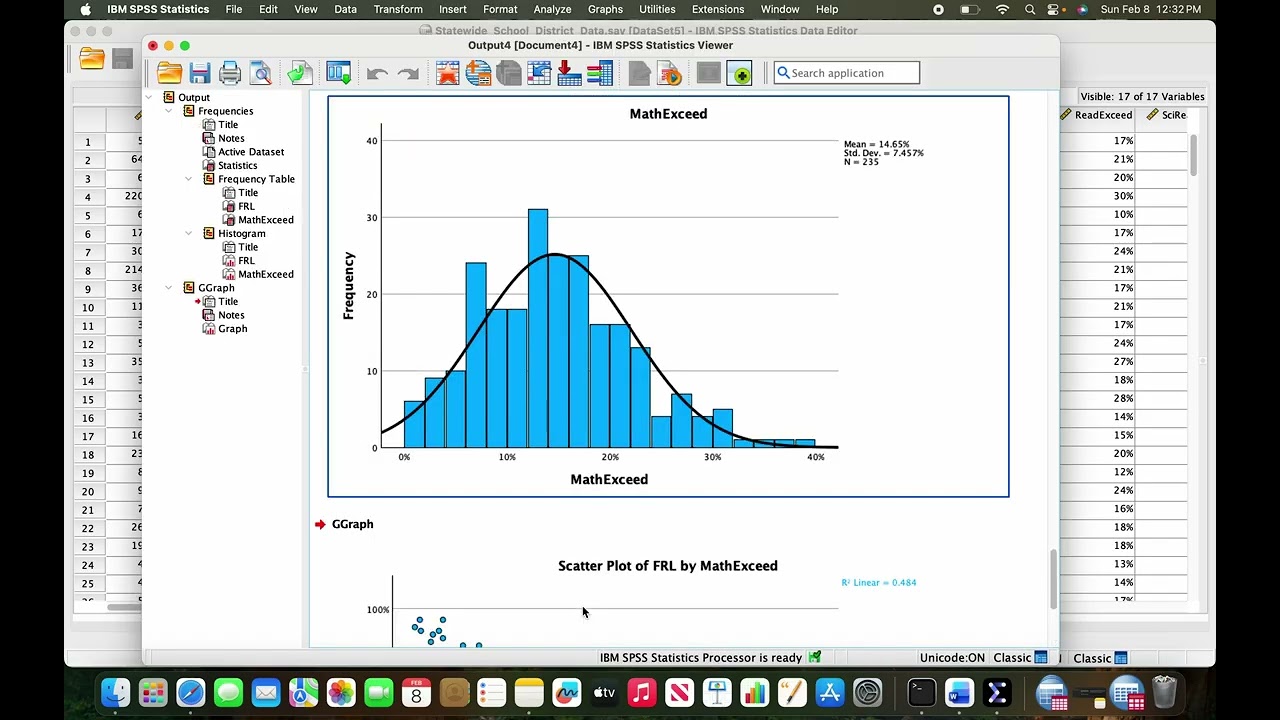Save the output document using the floppy disk icon

point(200,73)
